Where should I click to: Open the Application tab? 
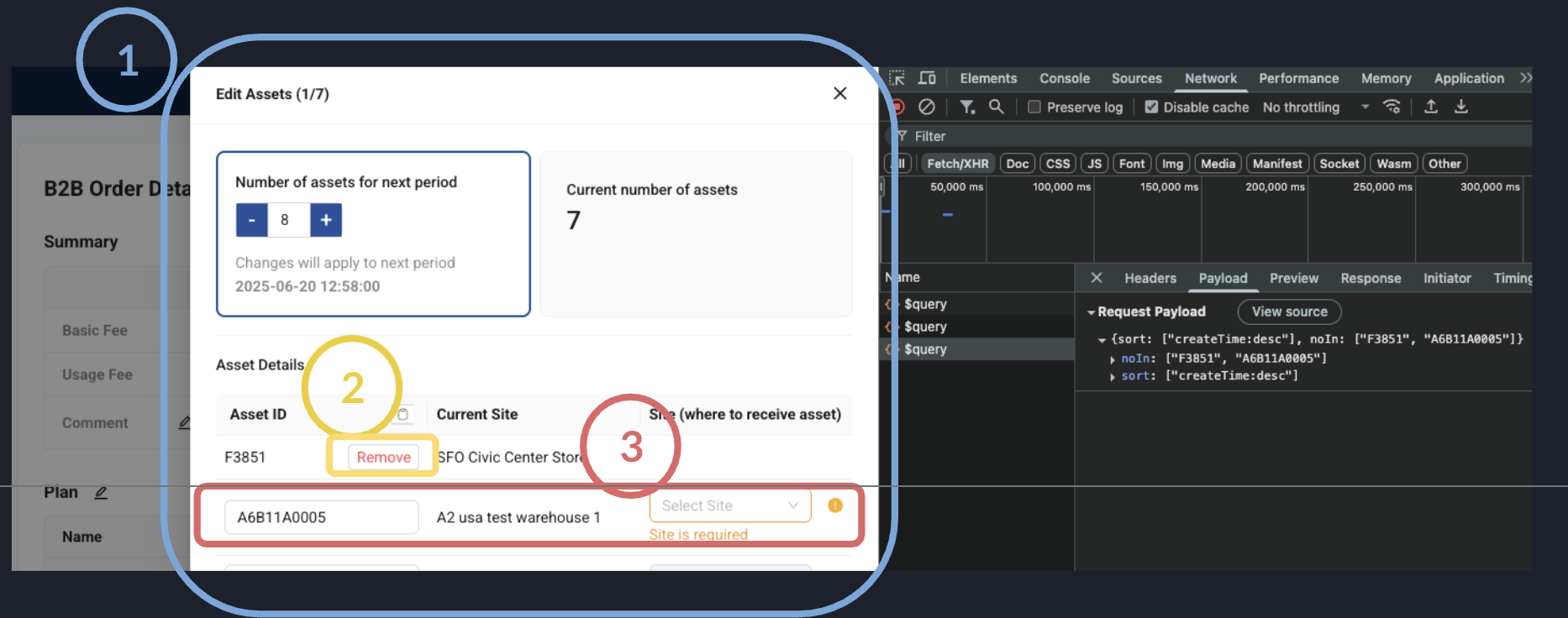pos(1469,78)
